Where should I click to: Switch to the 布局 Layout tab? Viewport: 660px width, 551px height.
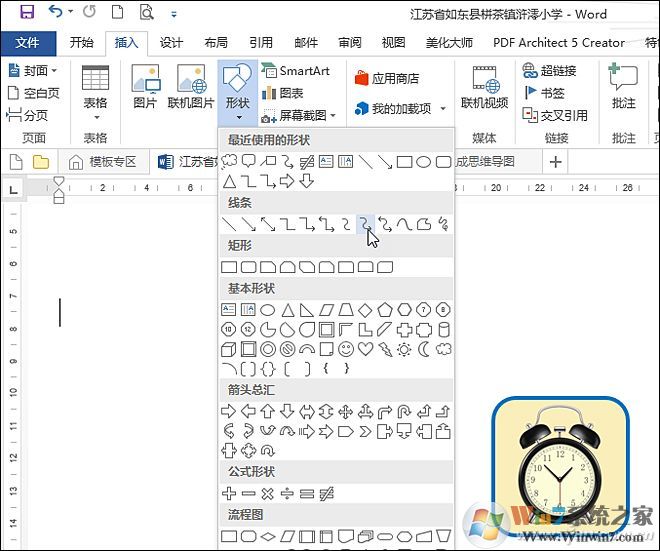point(216,43)
